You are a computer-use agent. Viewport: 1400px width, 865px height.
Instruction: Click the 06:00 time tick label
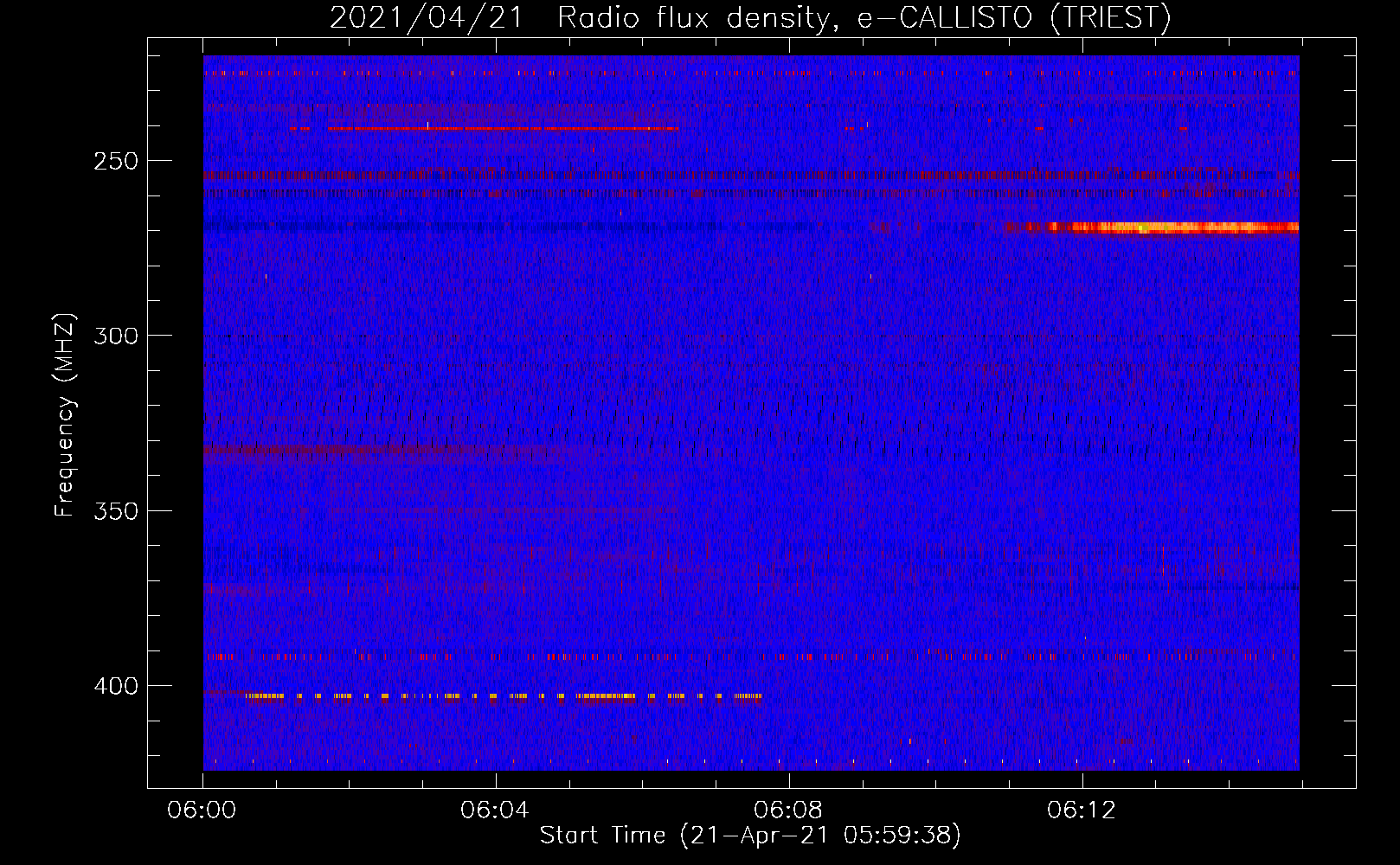(x=202, y=810)
